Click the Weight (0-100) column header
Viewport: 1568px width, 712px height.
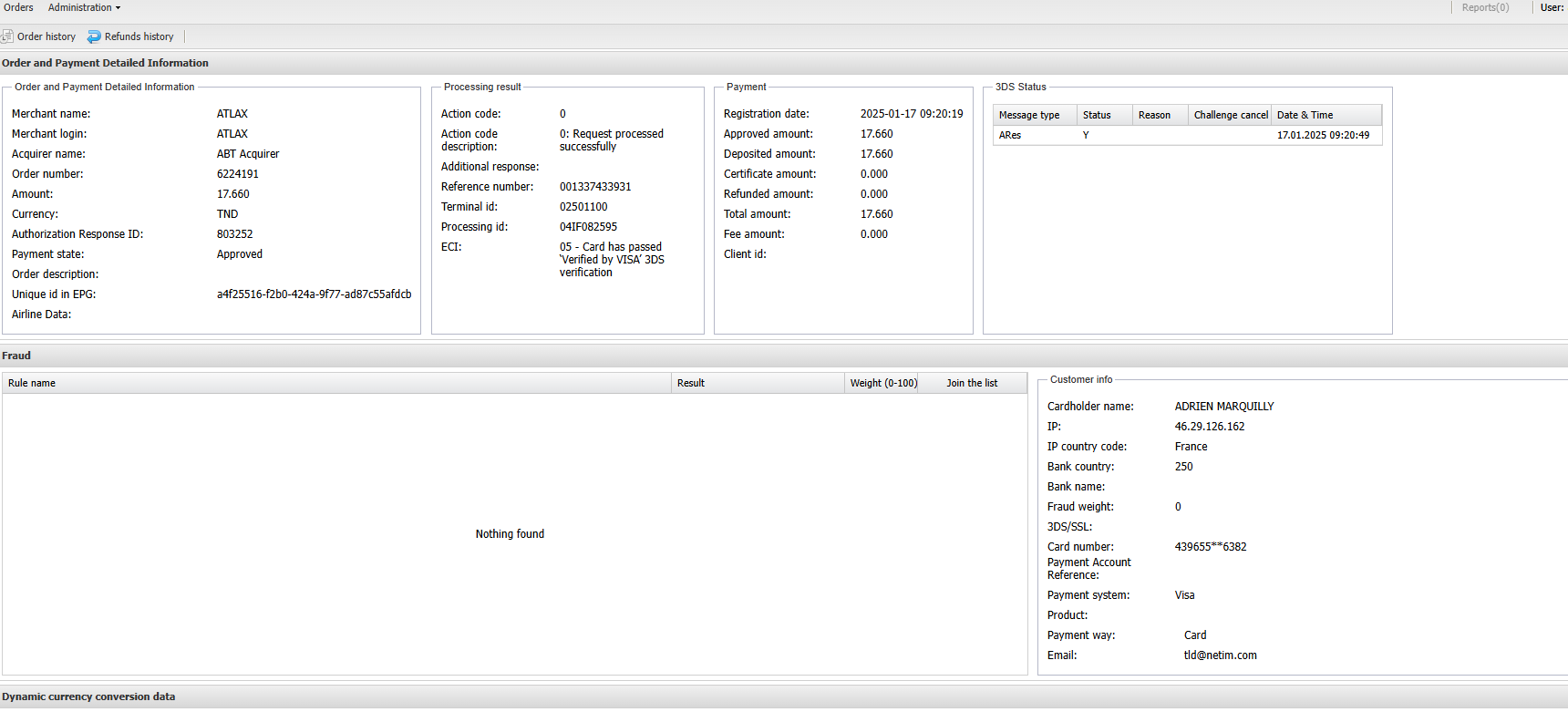click(883, 383)
